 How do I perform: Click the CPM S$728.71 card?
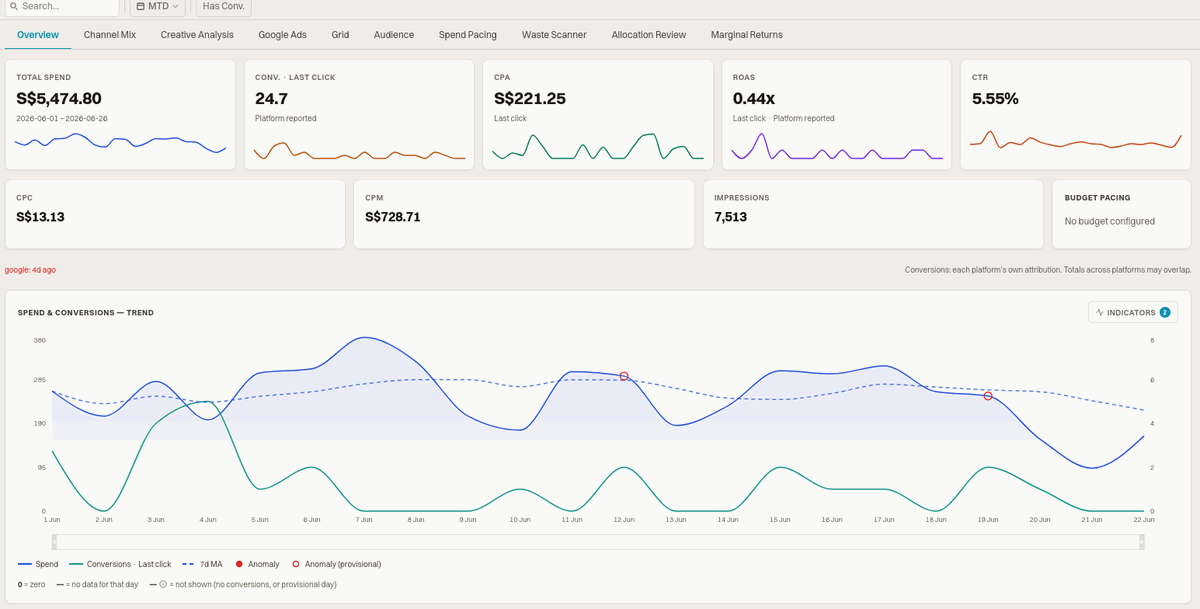click(x=523, y=214)
